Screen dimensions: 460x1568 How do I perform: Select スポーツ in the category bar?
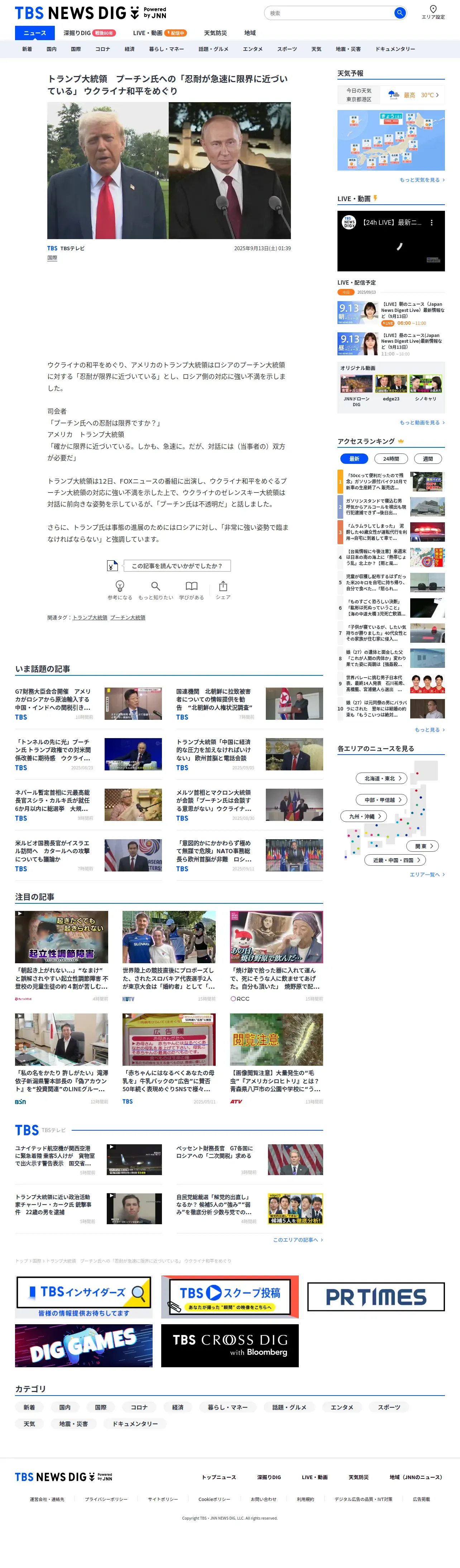[287, 49]
